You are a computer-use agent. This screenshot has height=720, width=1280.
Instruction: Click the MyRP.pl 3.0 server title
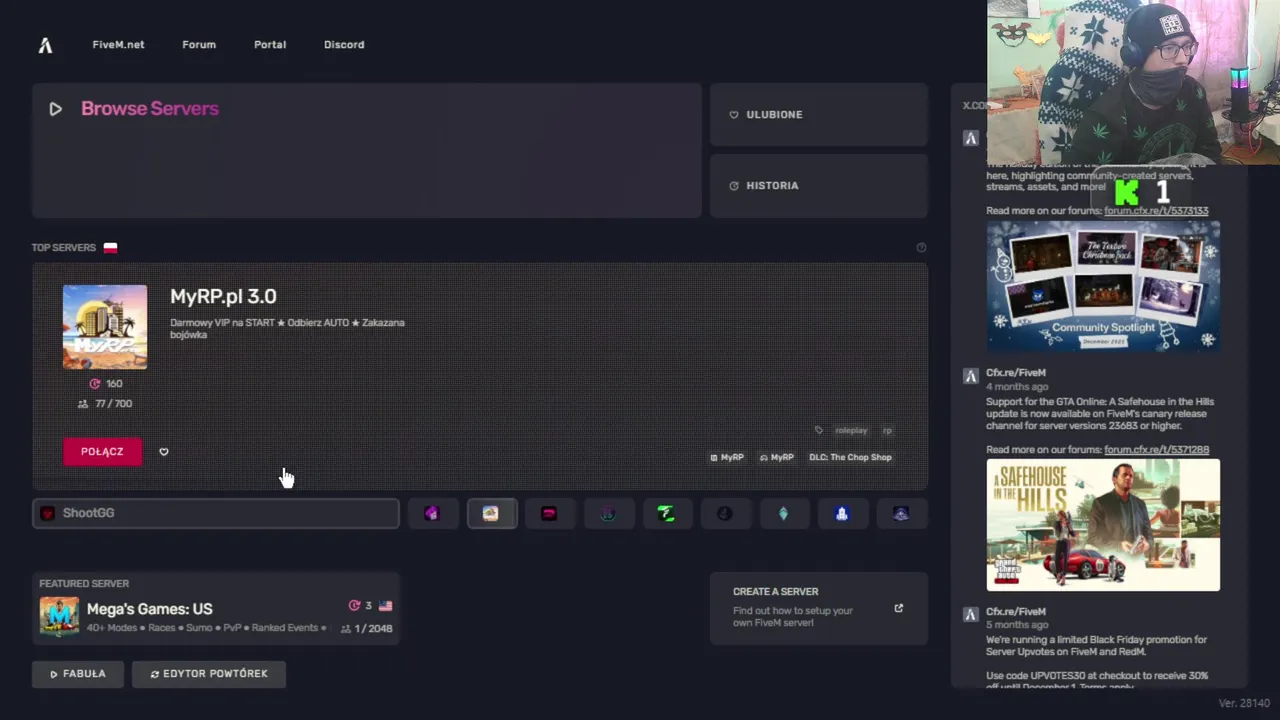coord(223,296)
